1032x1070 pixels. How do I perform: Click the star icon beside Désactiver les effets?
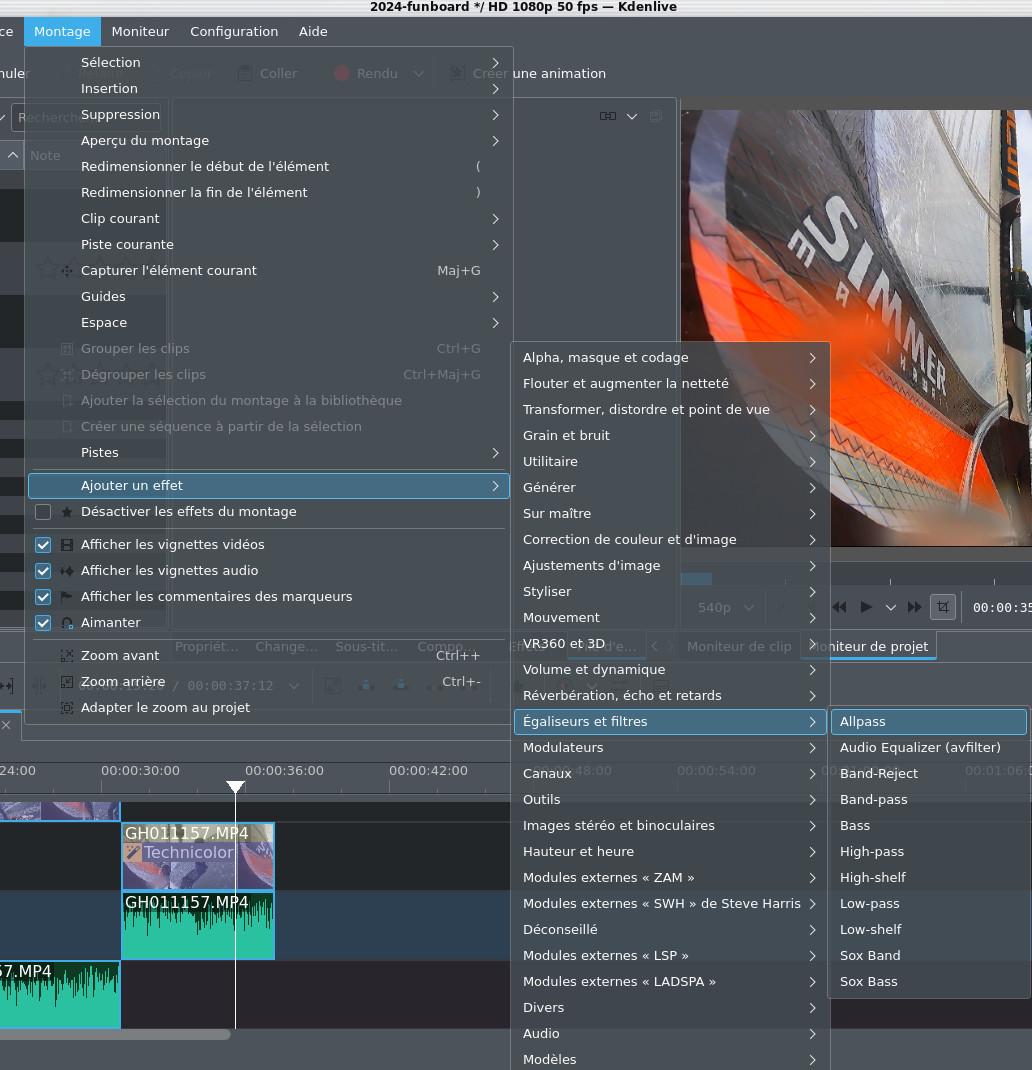point(67,512)
